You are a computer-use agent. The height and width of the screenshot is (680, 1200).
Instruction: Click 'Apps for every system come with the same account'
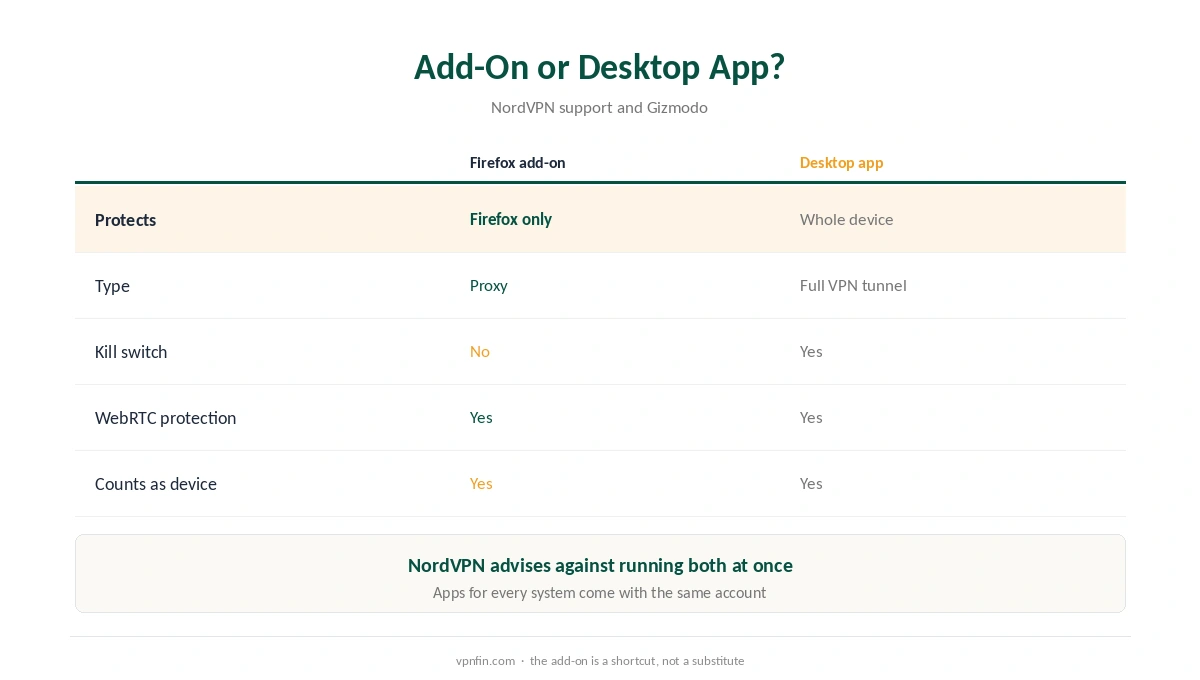[600, 593]
